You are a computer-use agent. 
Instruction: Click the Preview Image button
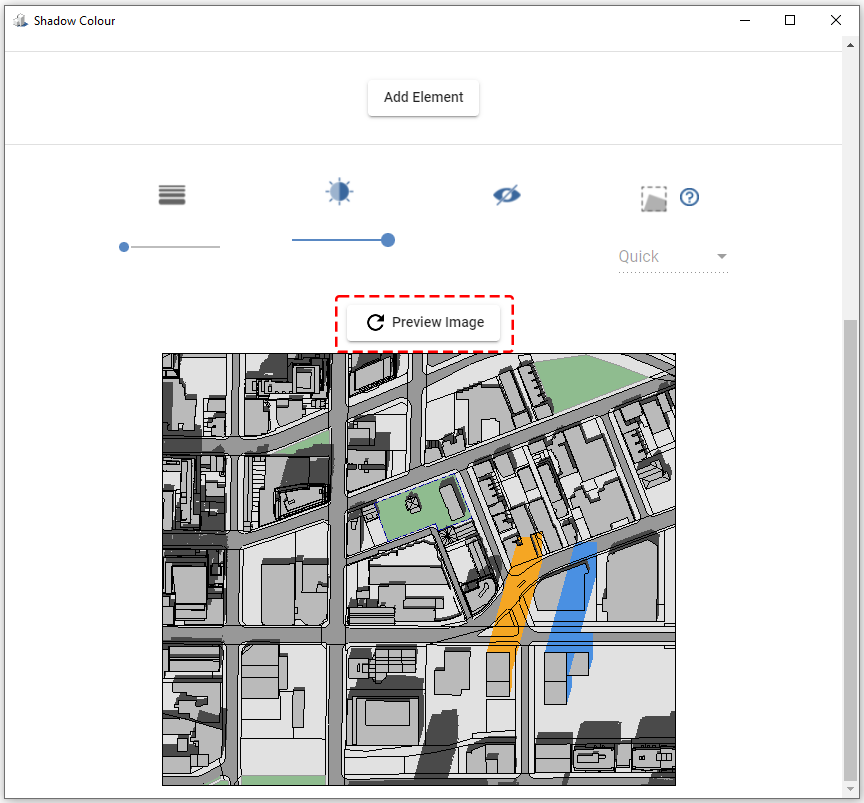pyautogui.click(x=424, y=322)
